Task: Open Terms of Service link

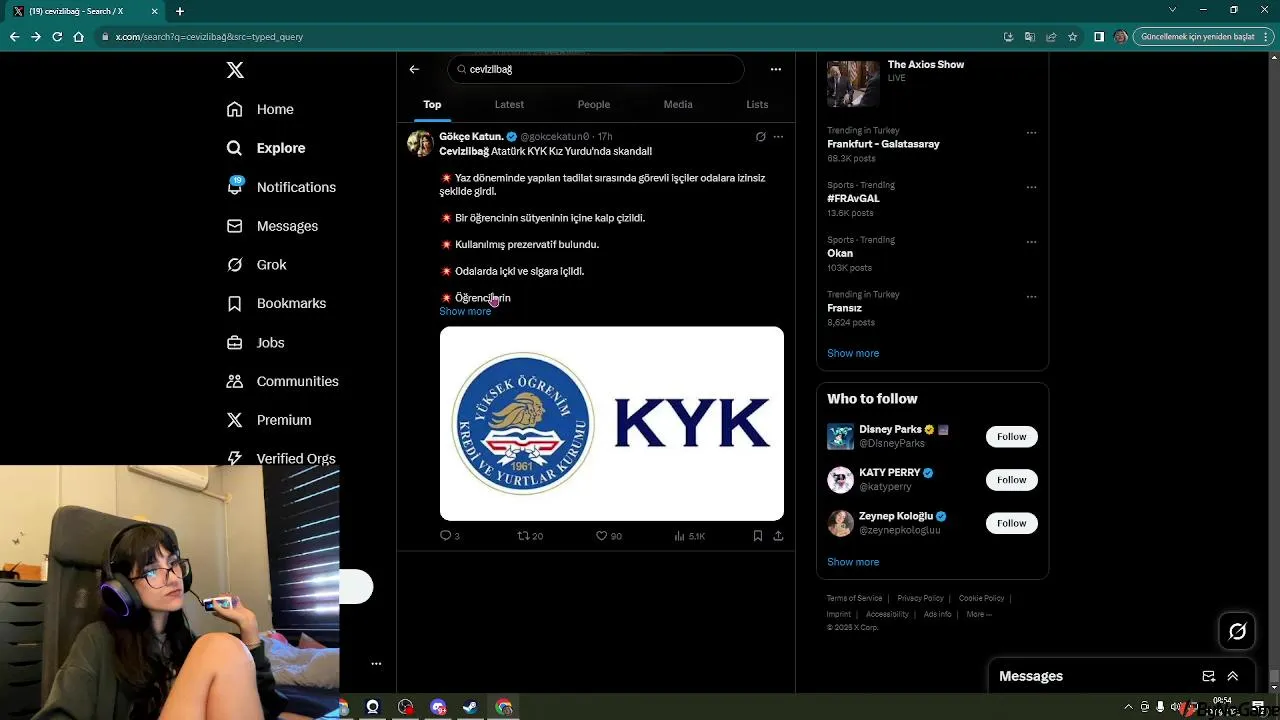Action: click(x=854, y=598)
